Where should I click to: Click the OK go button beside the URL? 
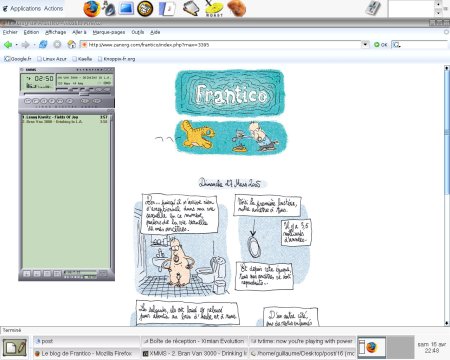click(380, 45)
